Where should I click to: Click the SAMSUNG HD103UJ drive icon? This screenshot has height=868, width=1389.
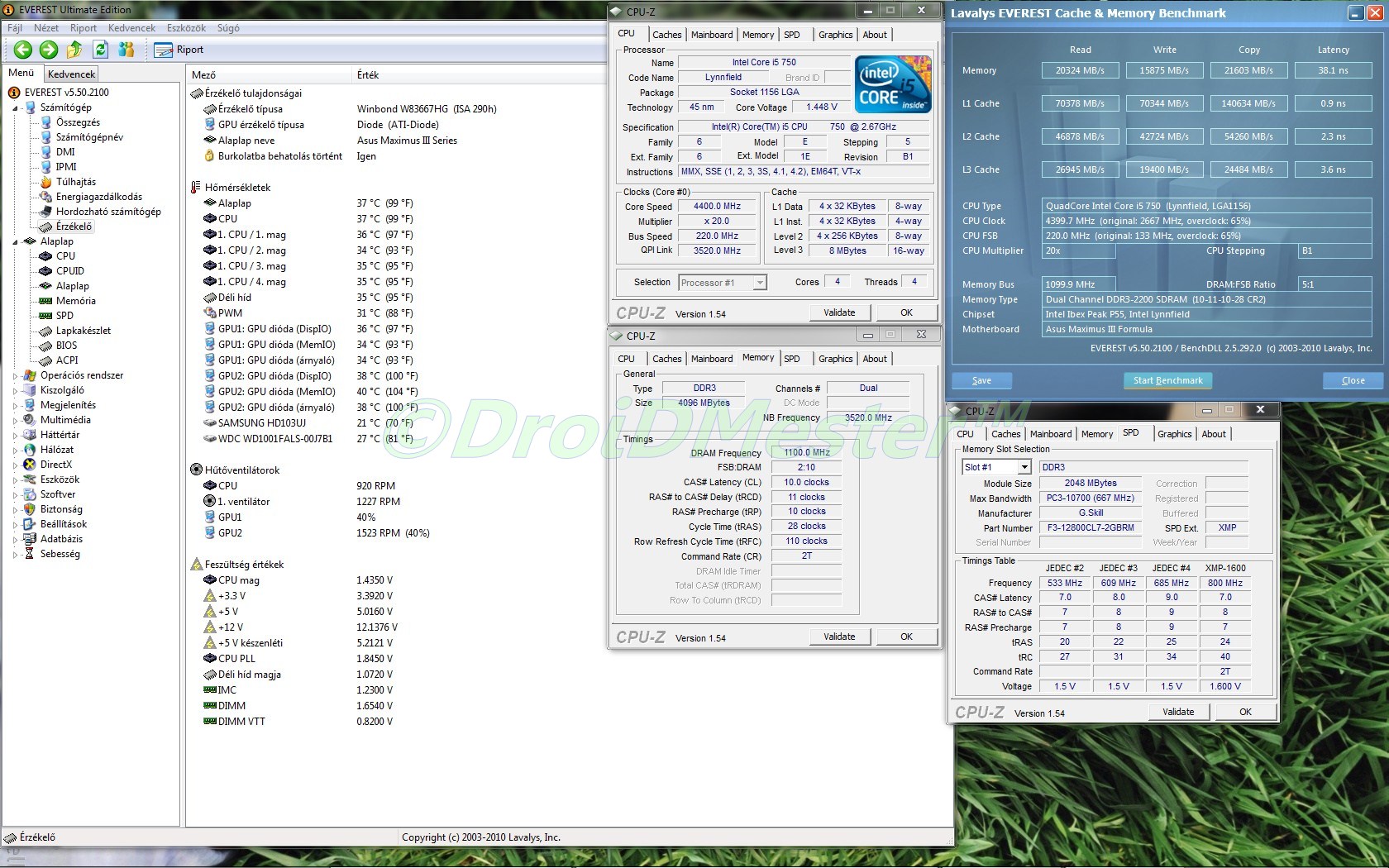[x=210, y=423]
